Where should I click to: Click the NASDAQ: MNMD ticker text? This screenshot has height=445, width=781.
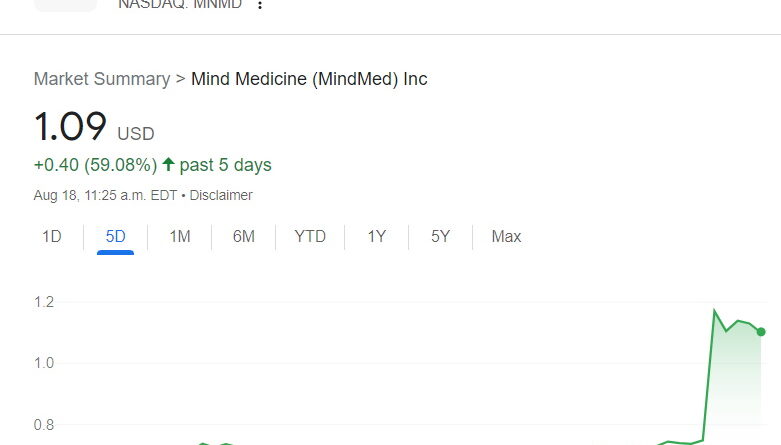click(180, 4)
